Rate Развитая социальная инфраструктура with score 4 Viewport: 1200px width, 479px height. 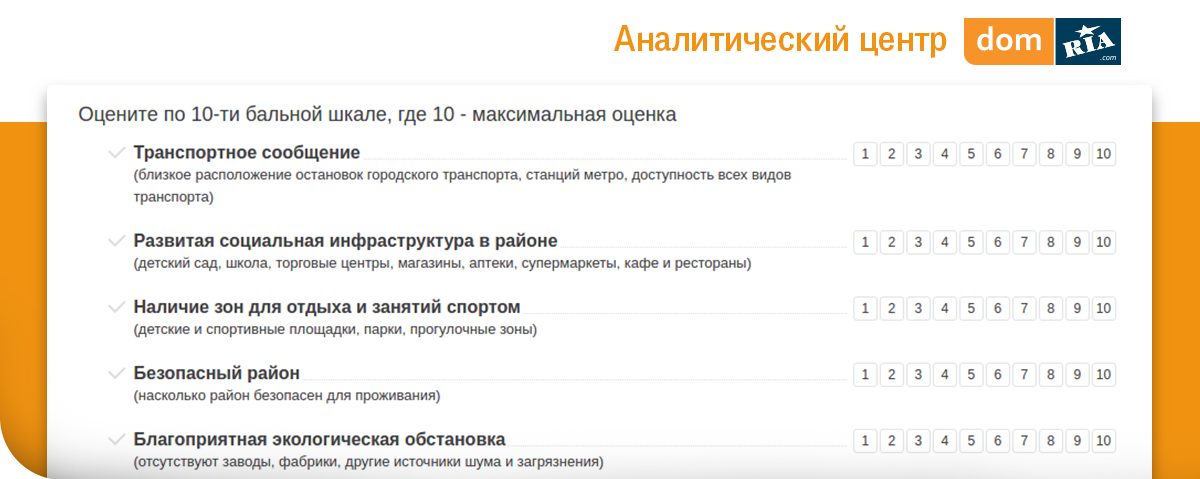point(944,242)
